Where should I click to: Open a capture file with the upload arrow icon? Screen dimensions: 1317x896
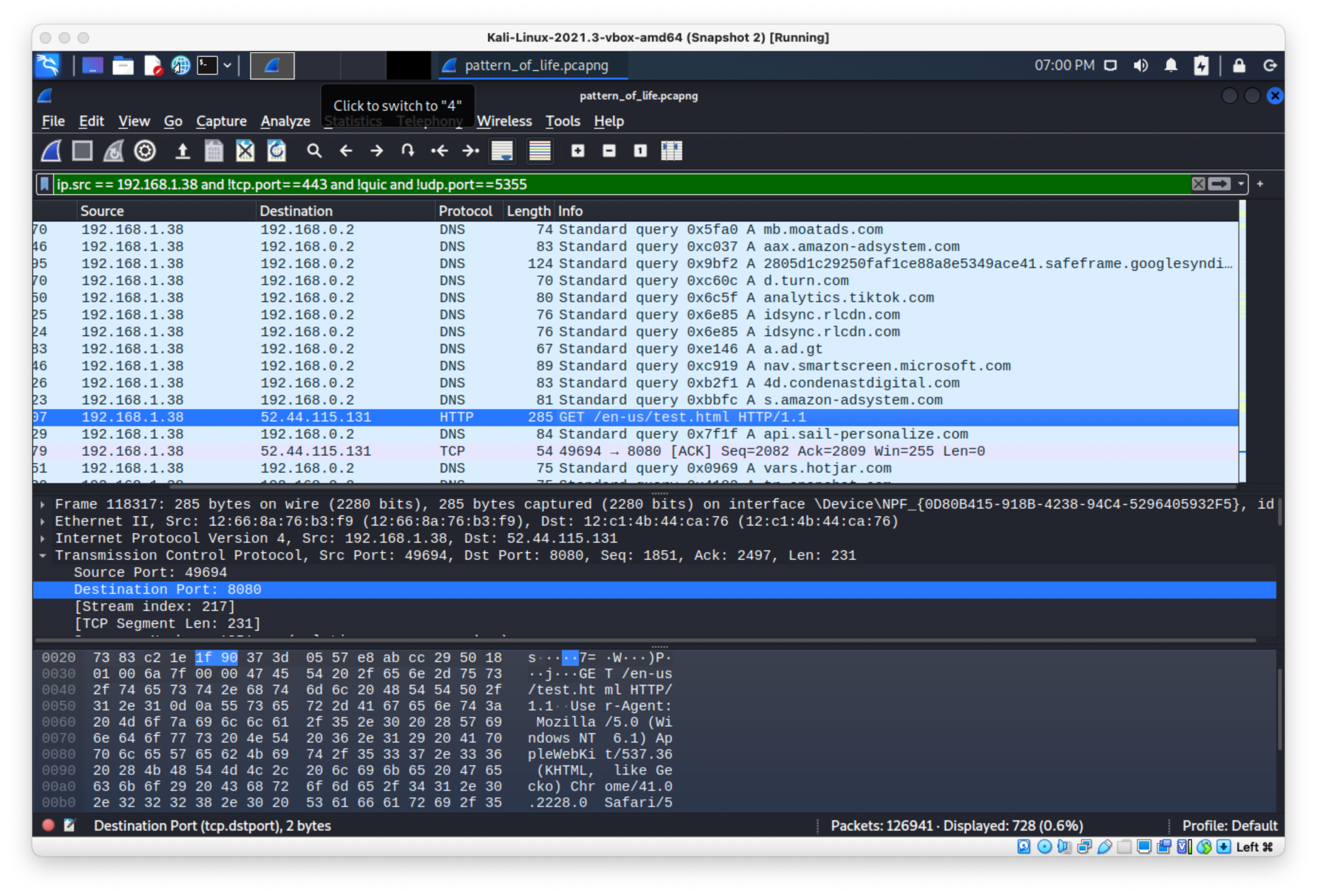(x=182, y=151)
